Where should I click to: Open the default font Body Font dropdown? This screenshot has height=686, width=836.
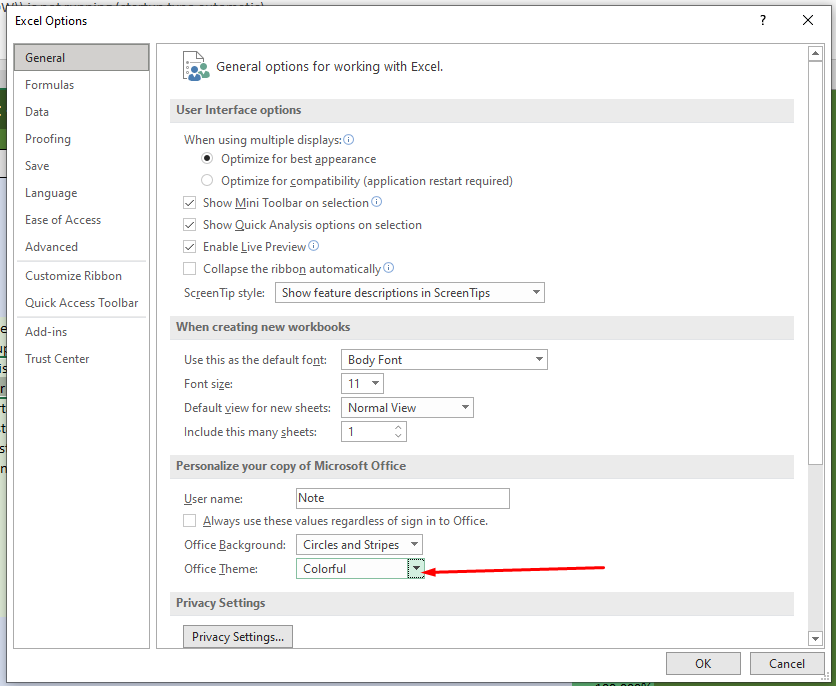click(444, 360)
